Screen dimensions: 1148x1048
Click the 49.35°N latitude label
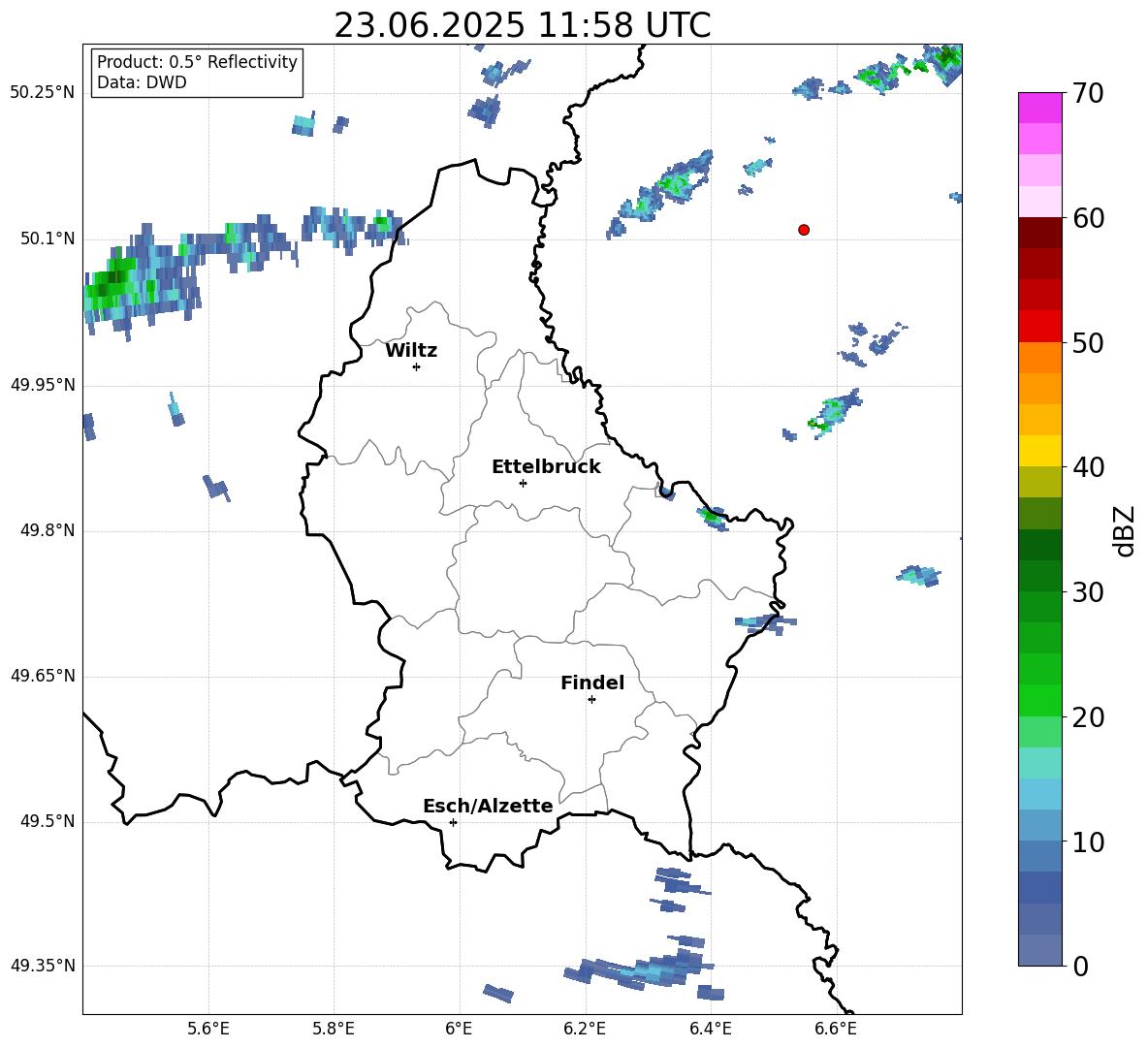pos(43,966)
